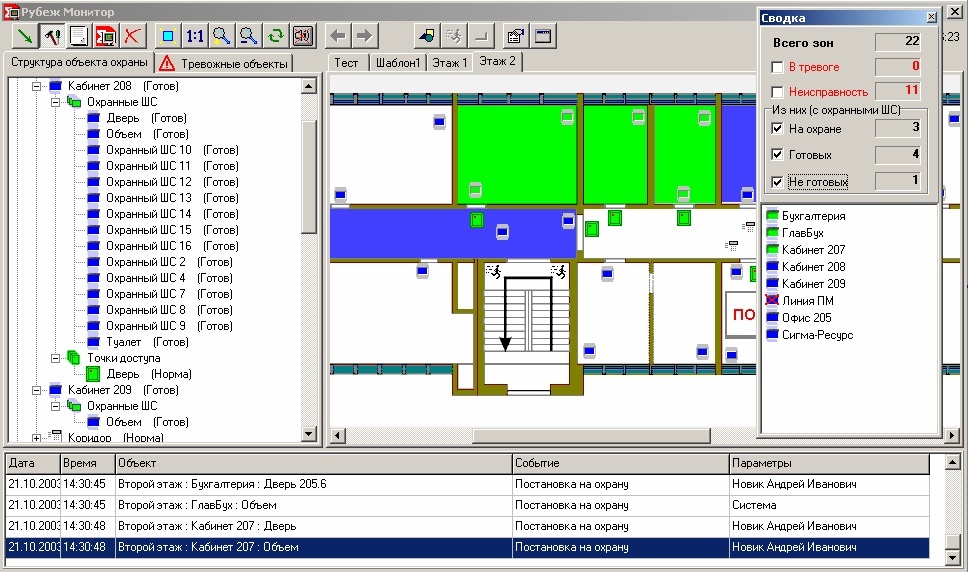Toggle the muted speaker sound icon
Viewport: 968px width, 572px height.
(302, 36)
